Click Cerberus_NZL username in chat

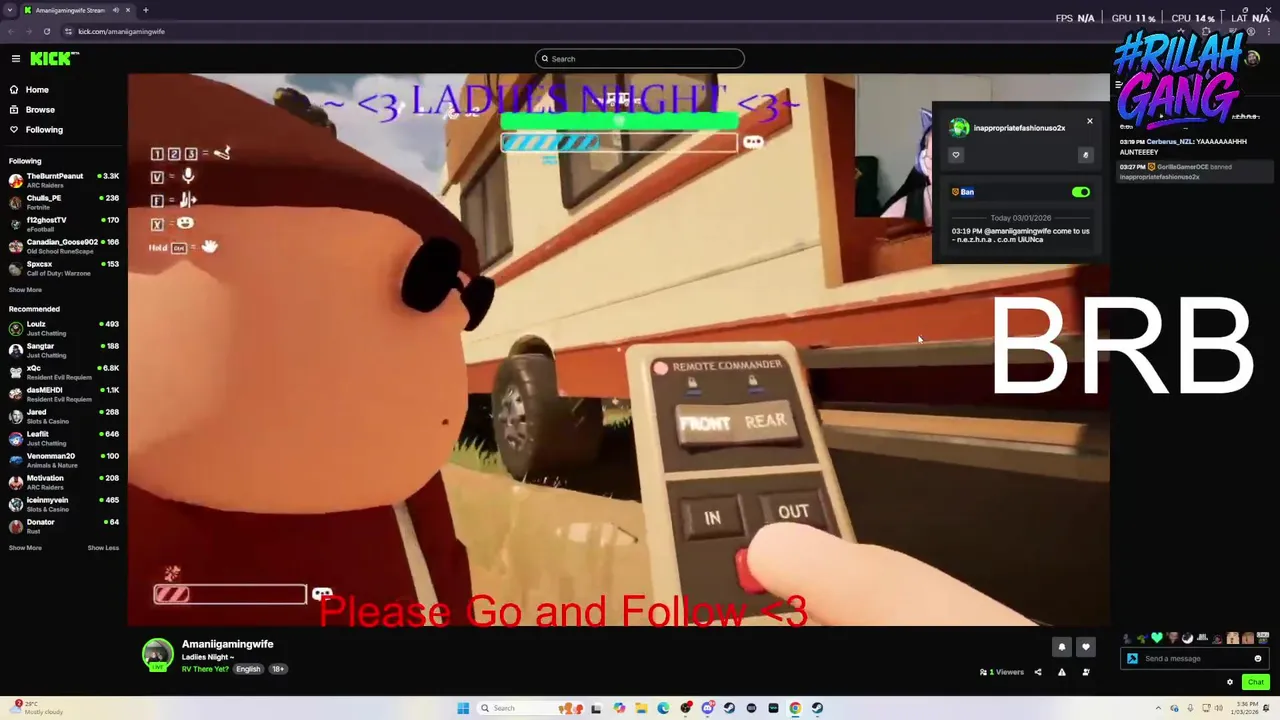tap(1170, 142)
